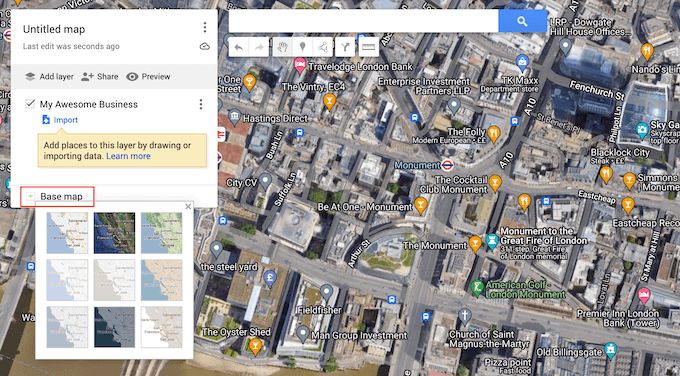Uncheck the My Awesome Business layer checkbox

[x=30, y=104]
